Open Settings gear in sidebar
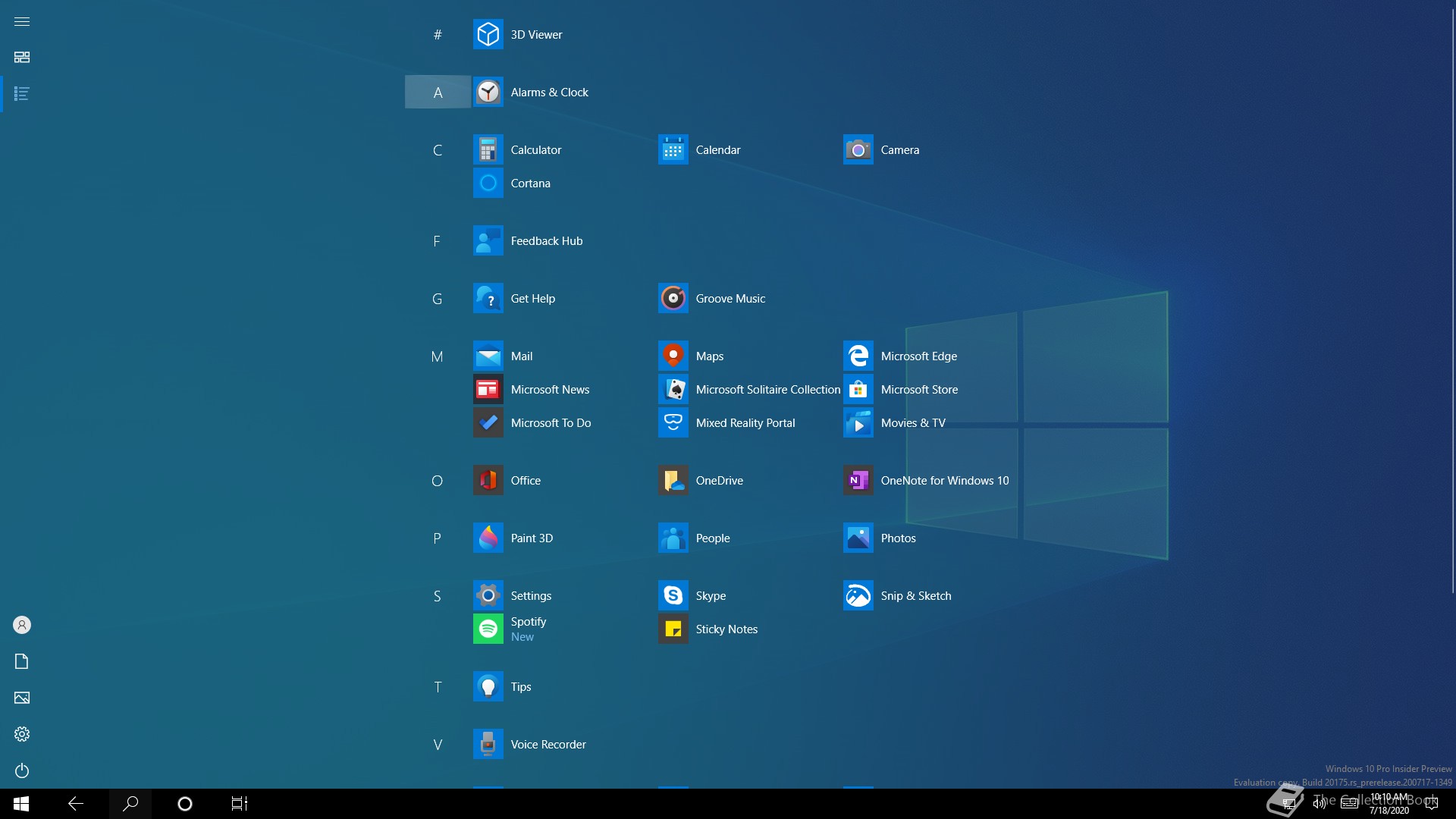The image size is (1456, 819). tap(22, 734)
